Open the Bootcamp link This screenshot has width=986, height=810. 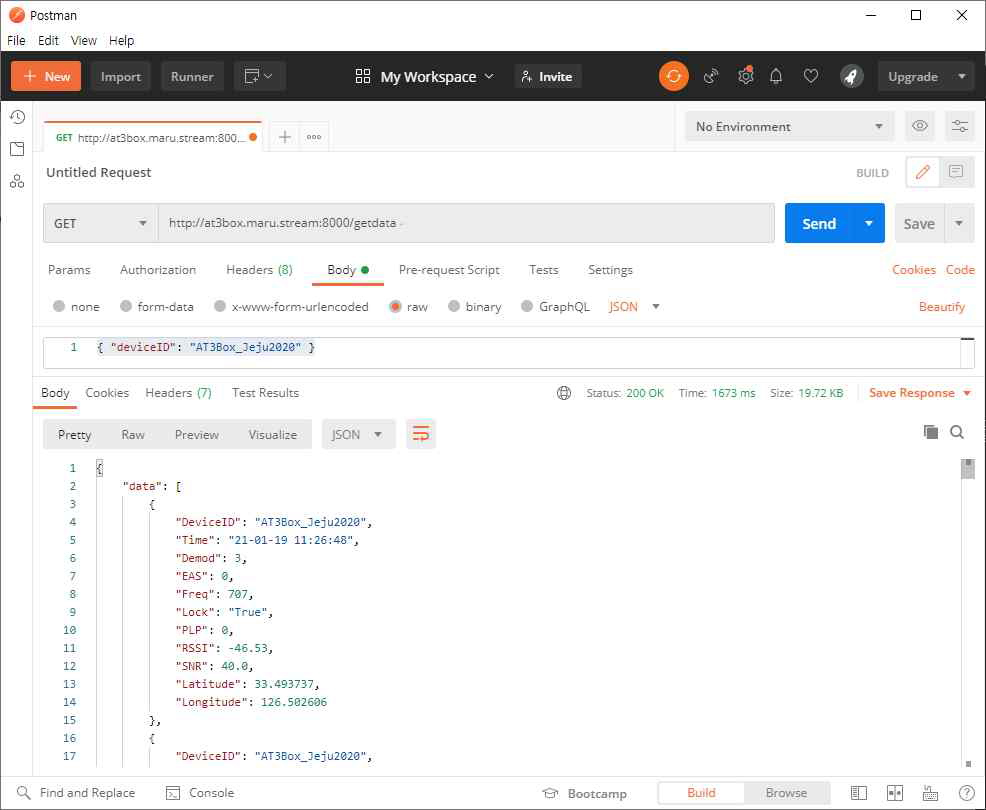coord(585,794)
